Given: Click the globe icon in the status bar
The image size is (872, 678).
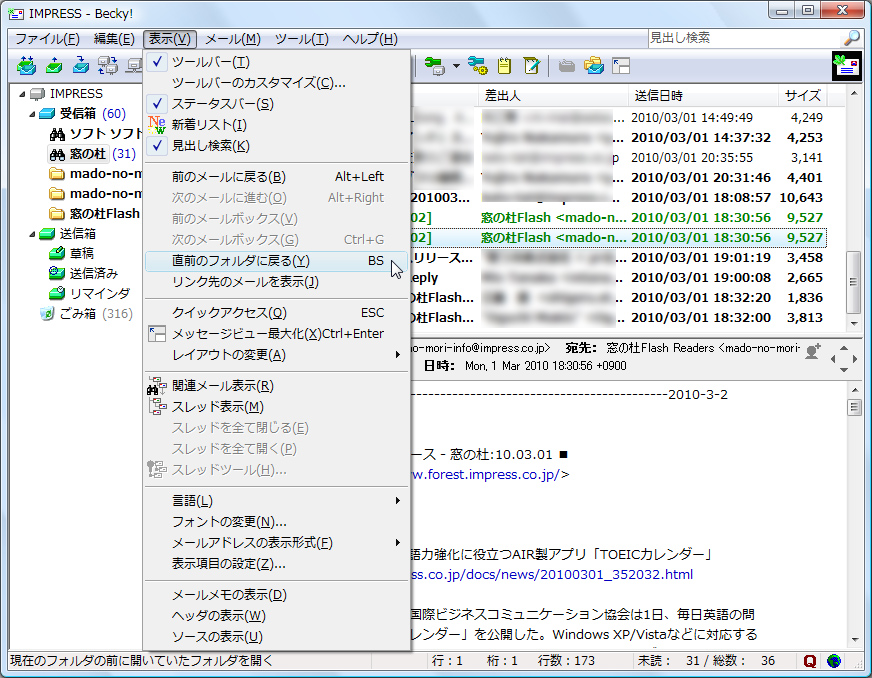Looking at the screenshot, I should click(831, 661).
